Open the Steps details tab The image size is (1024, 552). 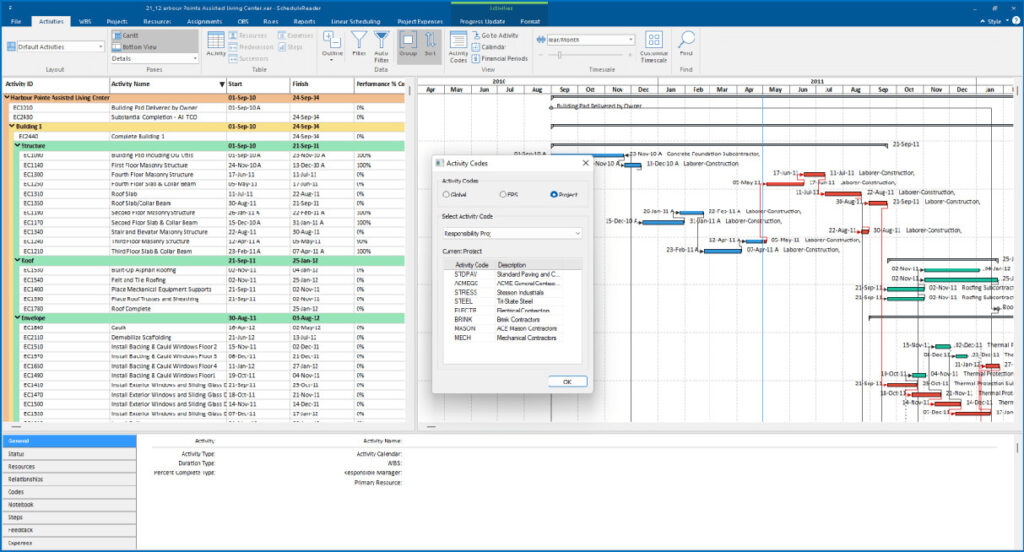tap(69, 517)
